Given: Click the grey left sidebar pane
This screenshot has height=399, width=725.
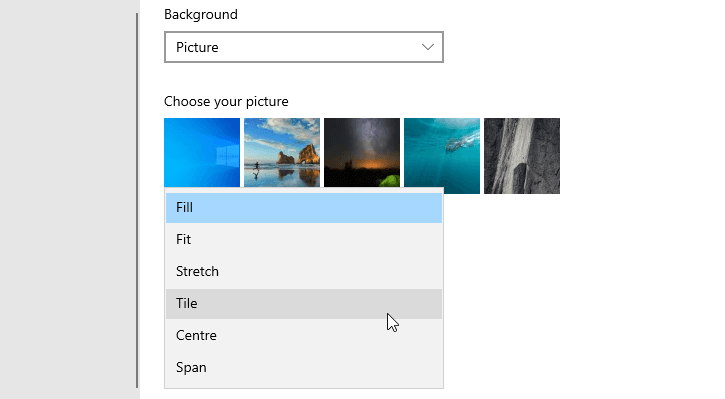Looking at the screenshot, I should coord(67,199).
